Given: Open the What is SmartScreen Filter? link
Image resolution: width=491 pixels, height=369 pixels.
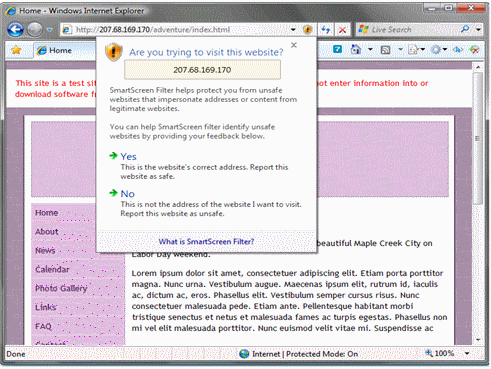Looking at the screenshot, I should [206, 241].
